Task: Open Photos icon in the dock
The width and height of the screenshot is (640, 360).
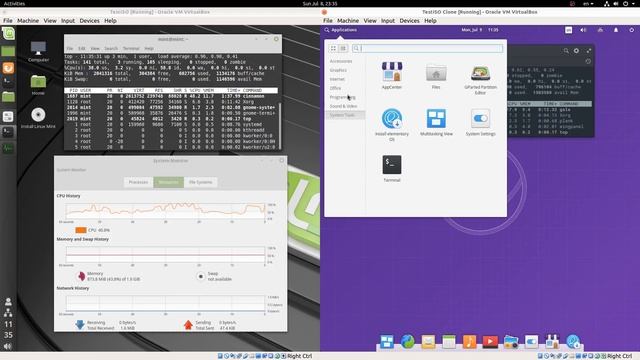Action: click(511, 341)
